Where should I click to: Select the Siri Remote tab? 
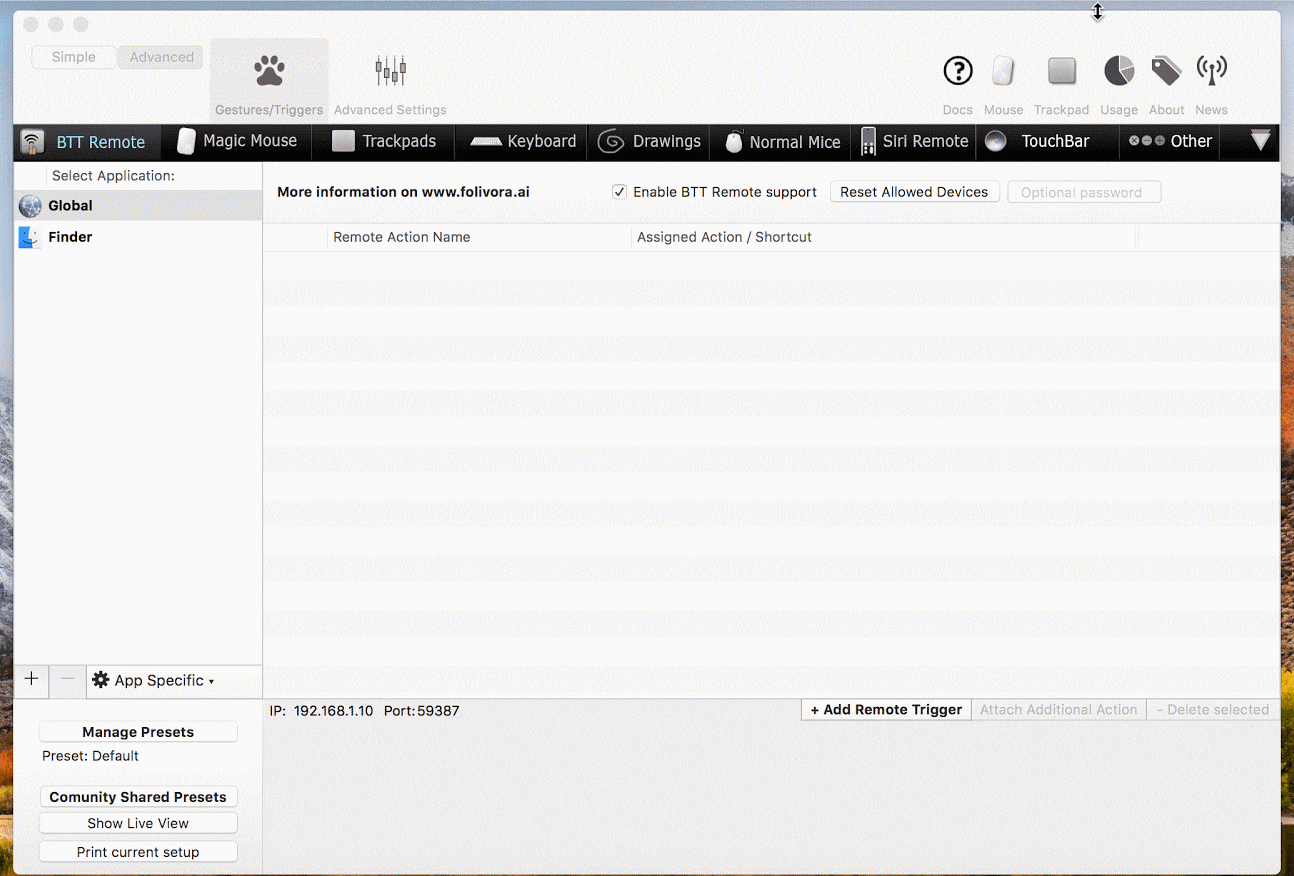click(x=914, y=142)
